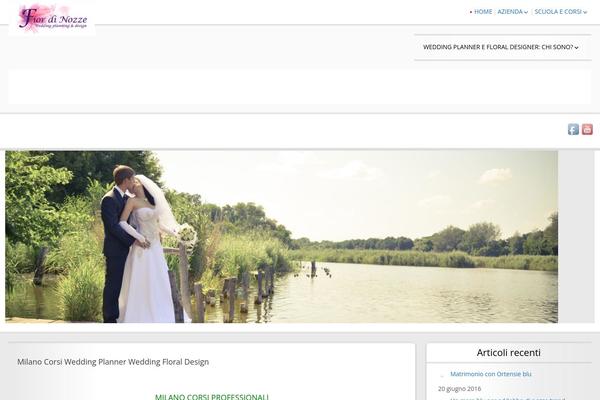Viewport: 600px width, 400px height.
Task: Go to the HOME menu item
Action: [483, 12]
